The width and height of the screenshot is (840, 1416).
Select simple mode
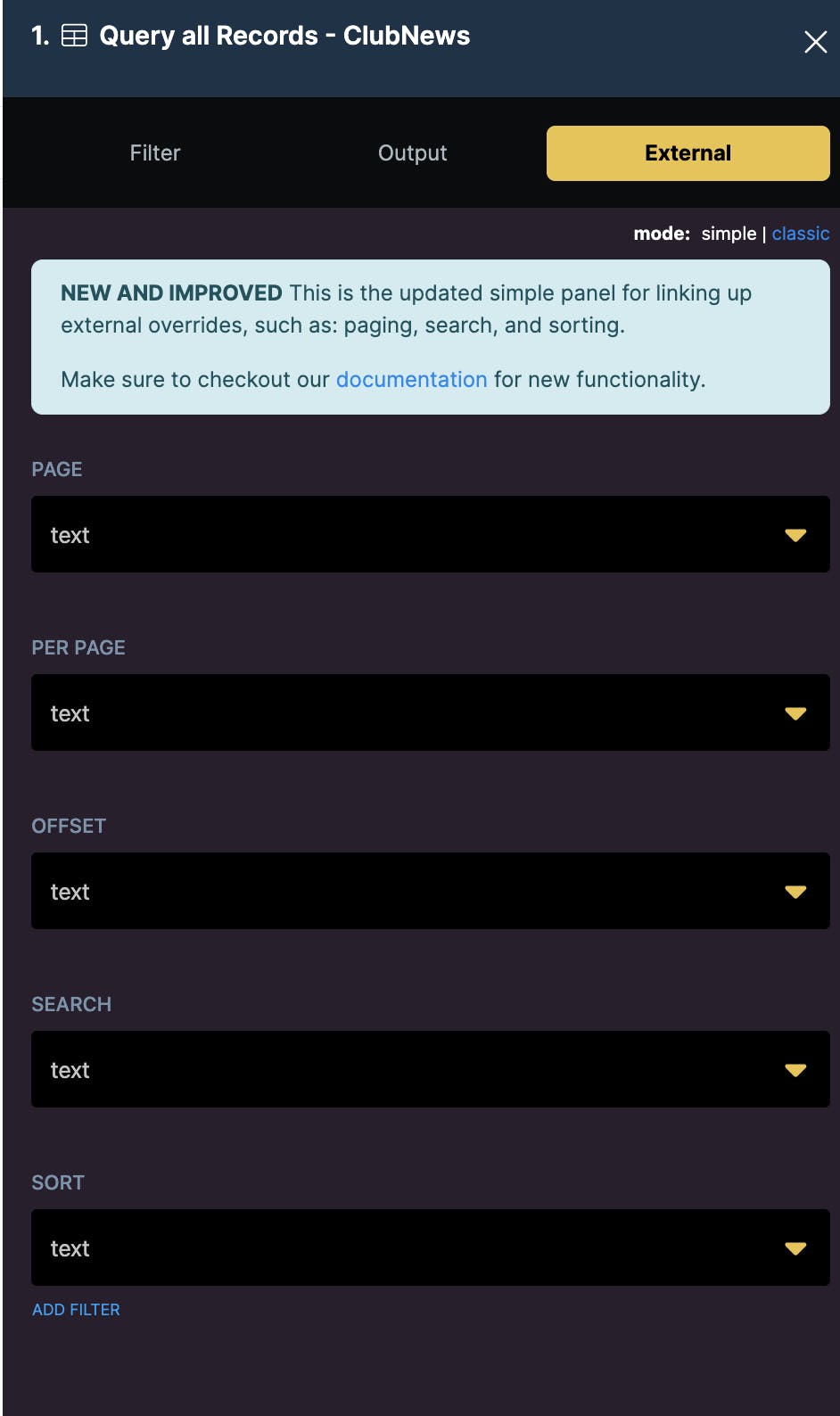point(728,234)
